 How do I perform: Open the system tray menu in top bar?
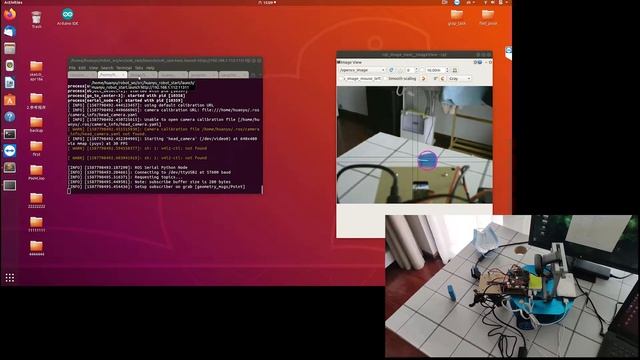496,2
